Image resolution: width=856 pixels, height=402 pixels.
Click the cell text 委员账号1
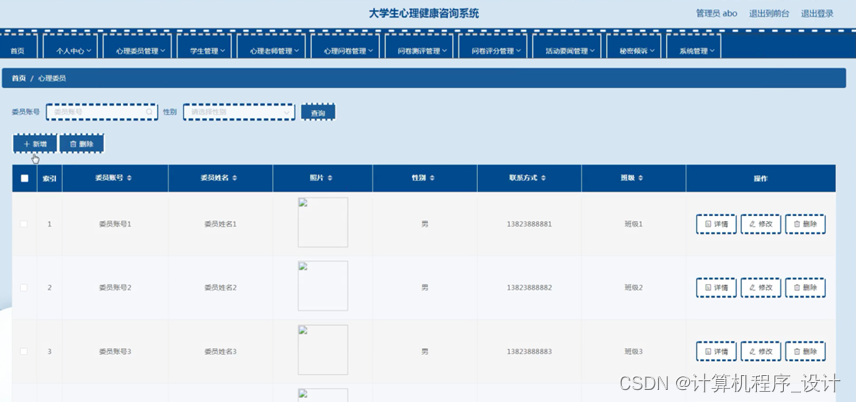point(115,224)
